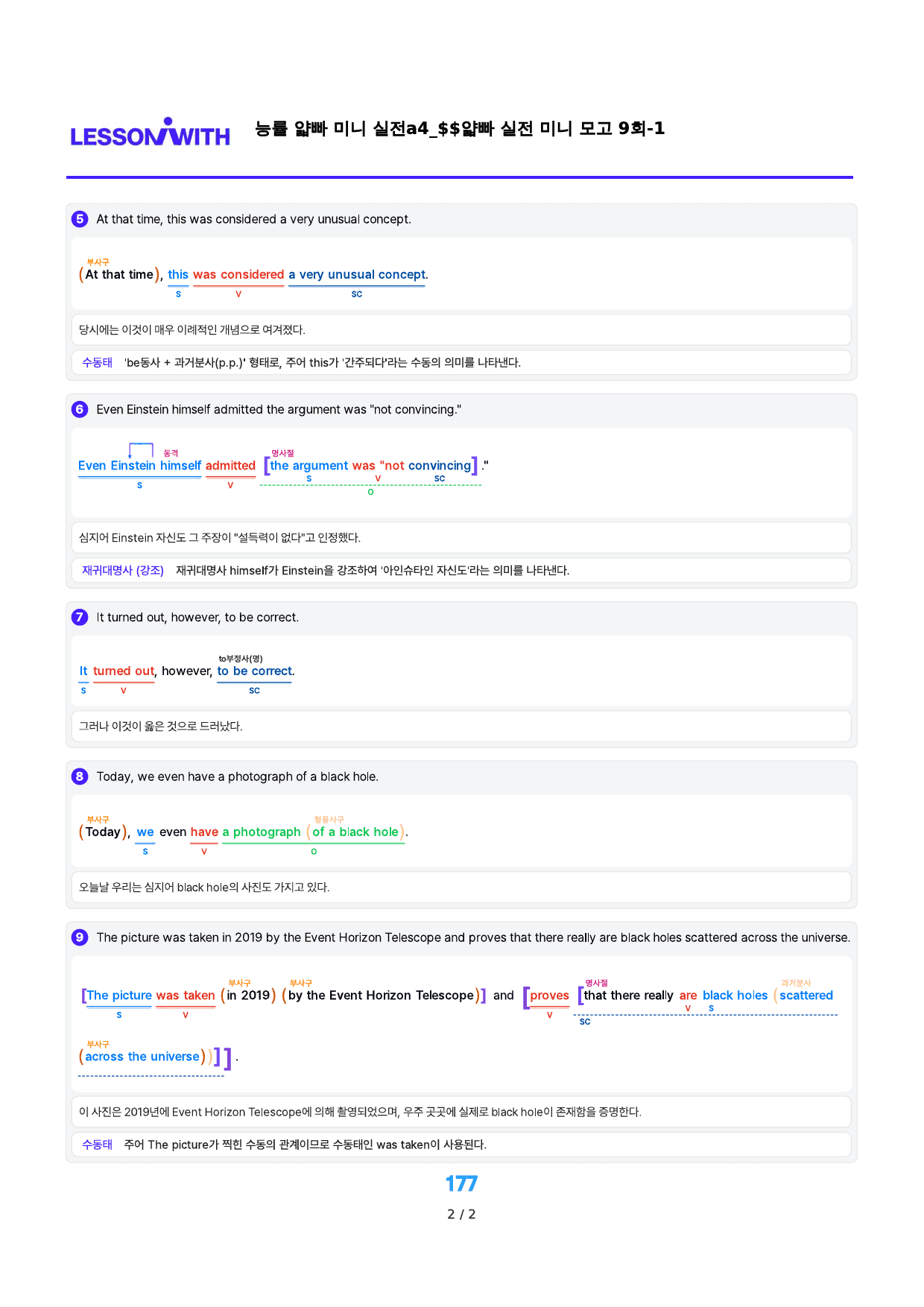924x1307 pixels.
Task: Click the number 6 sentence badge
Action: (x=80, y=409)
